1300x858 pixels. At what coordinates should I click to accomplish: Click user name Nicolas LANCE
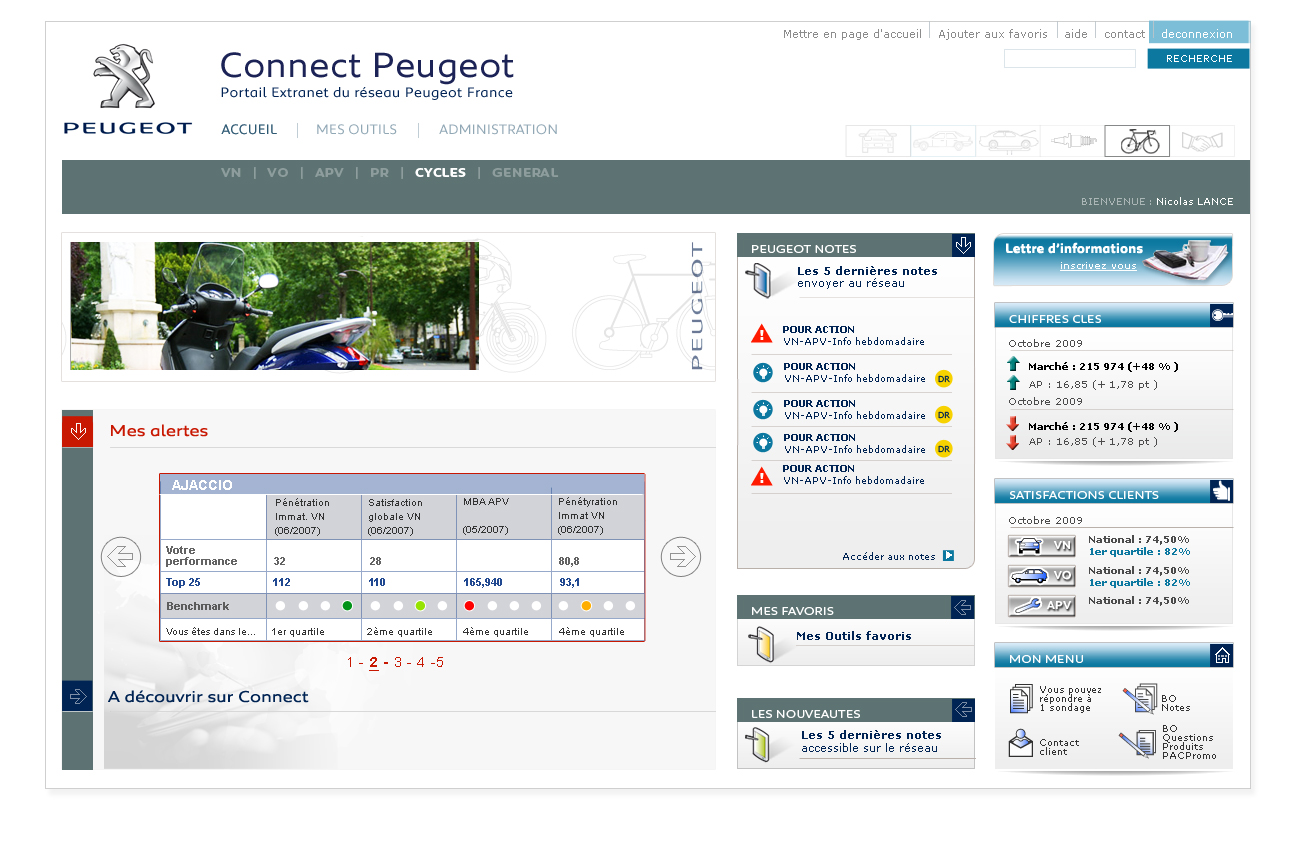click(x=1195, y=202)
